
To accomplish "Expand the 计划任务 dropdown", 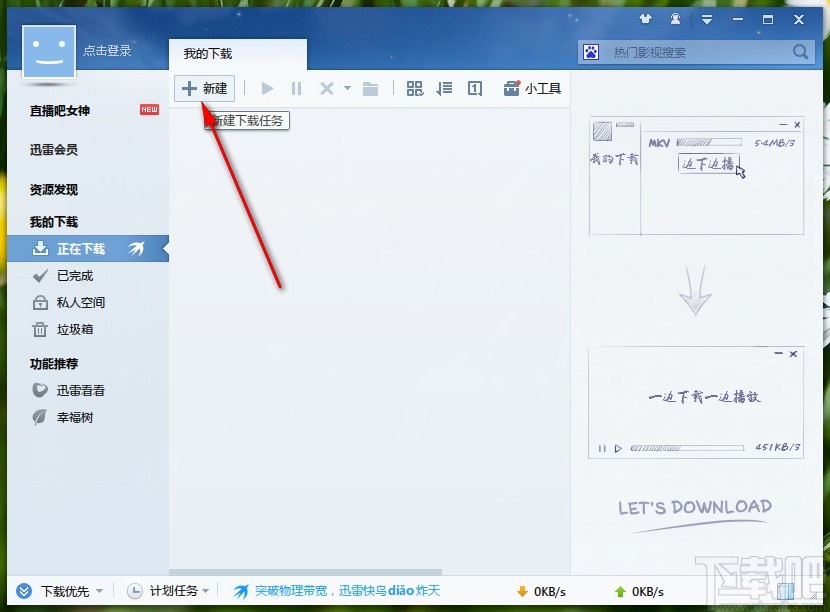I will (x=206, y=591).
